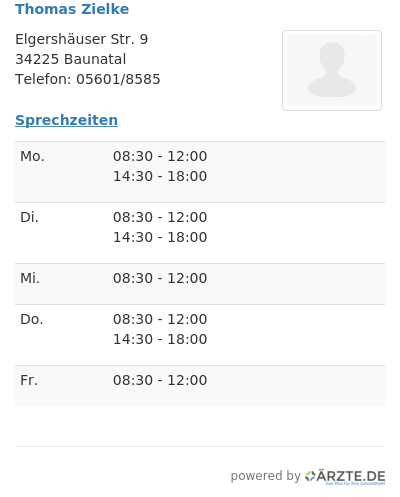
Task: Select the Mi. weekday row label
Action: (x=30, y=278)
